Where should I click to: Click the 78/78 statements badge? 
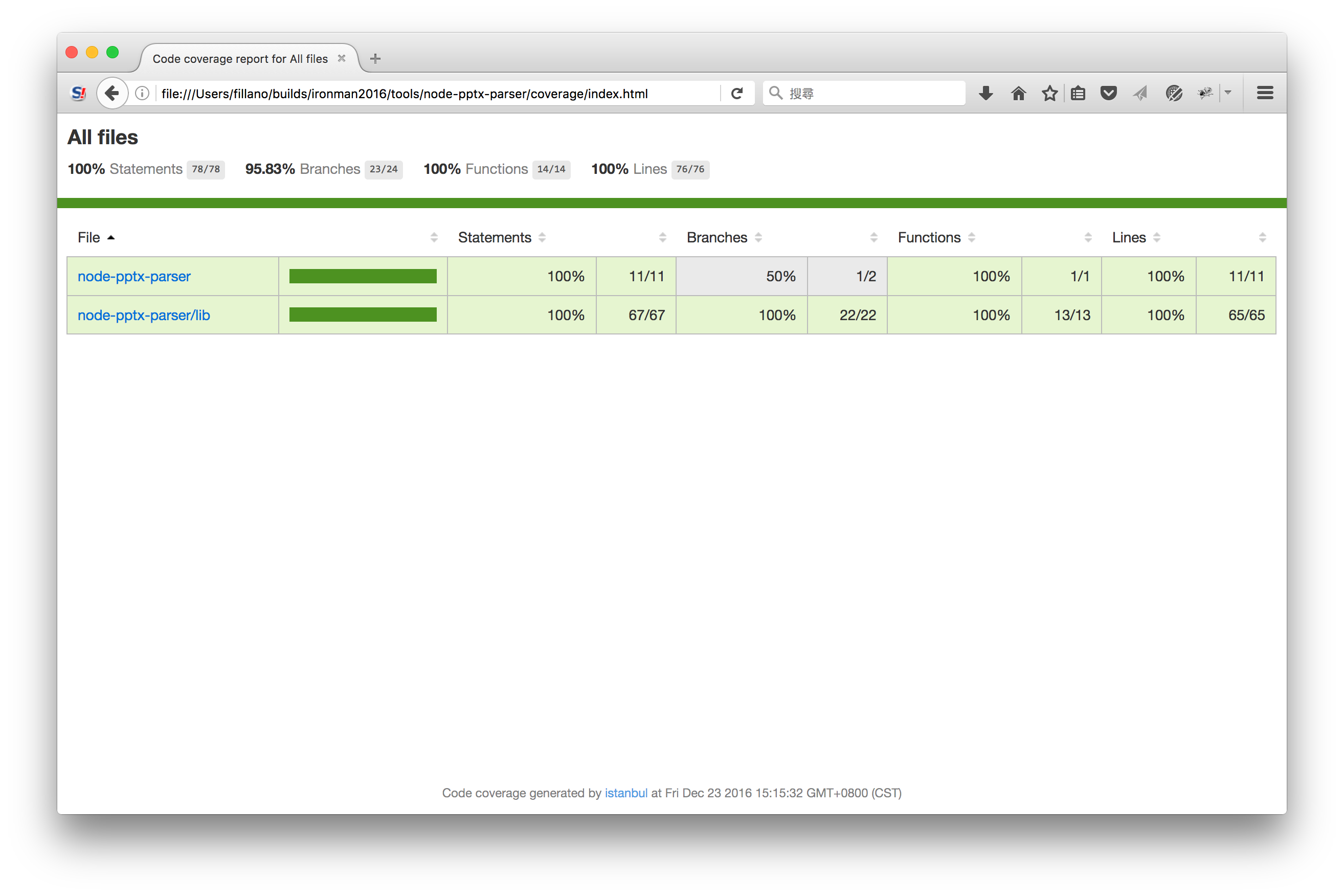[x=206, y=169]
